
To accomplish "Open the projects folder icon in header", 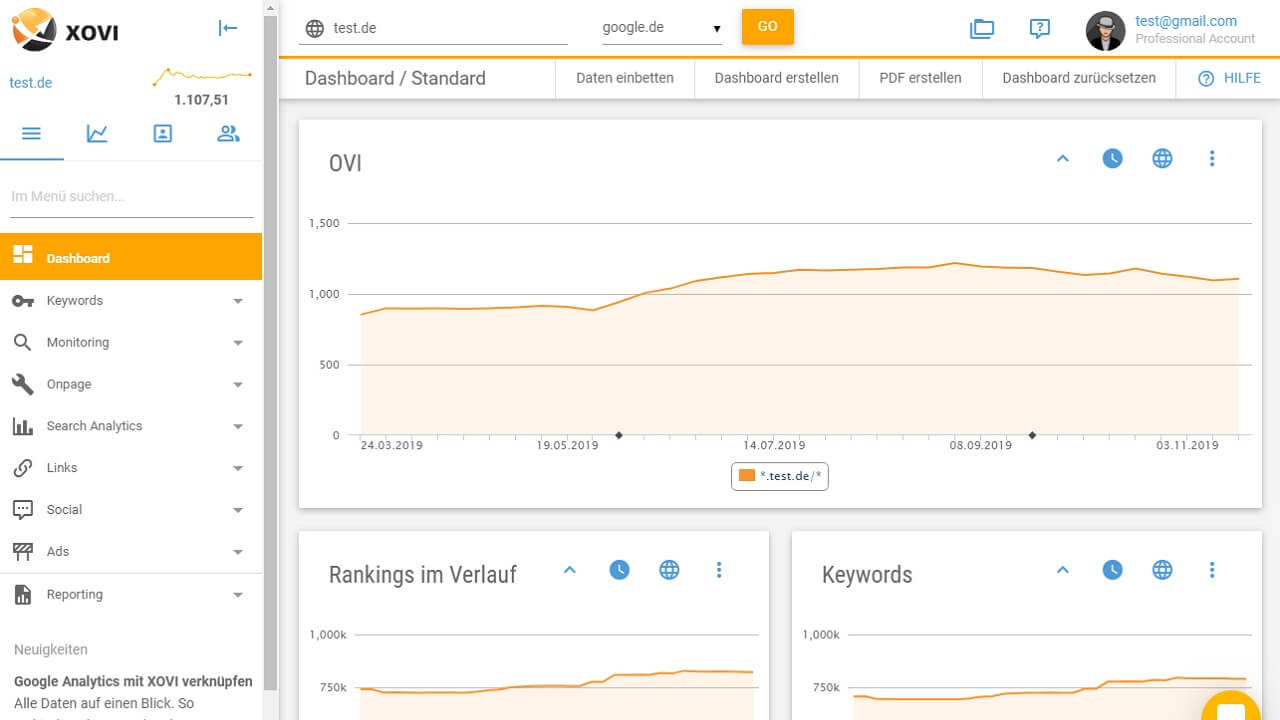I will tap(982, 29).
